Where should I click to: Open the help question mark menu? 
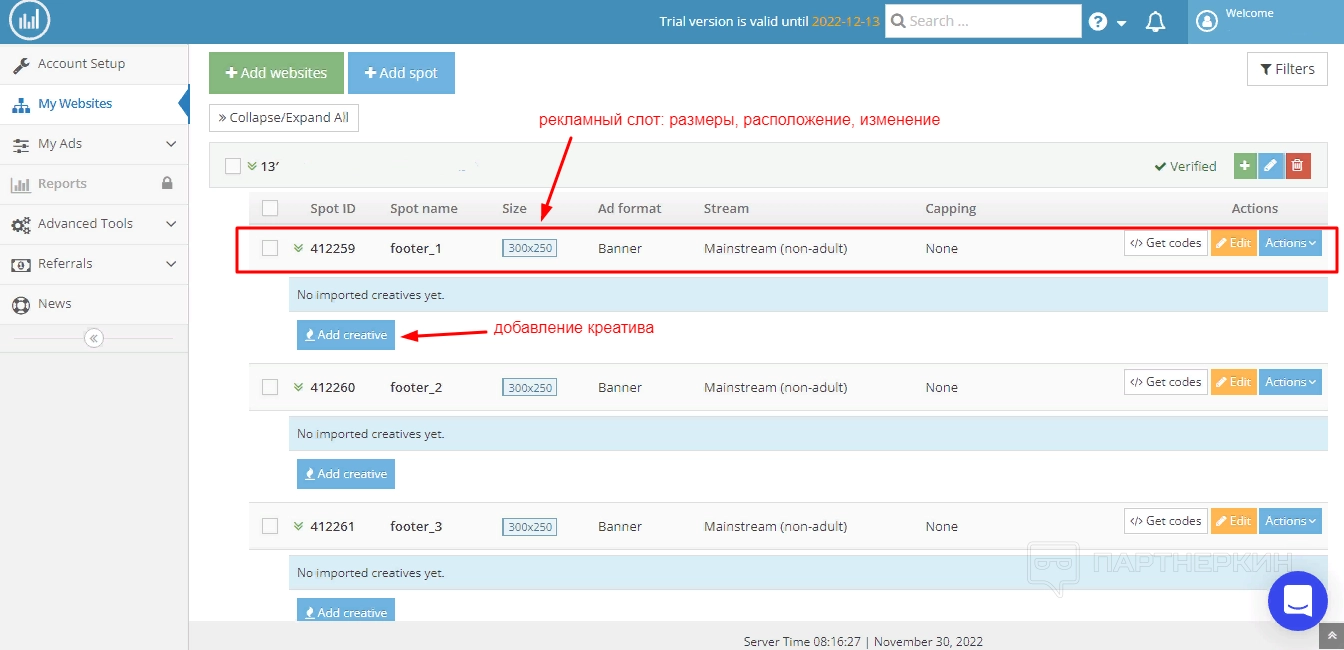coord(1107,22)
